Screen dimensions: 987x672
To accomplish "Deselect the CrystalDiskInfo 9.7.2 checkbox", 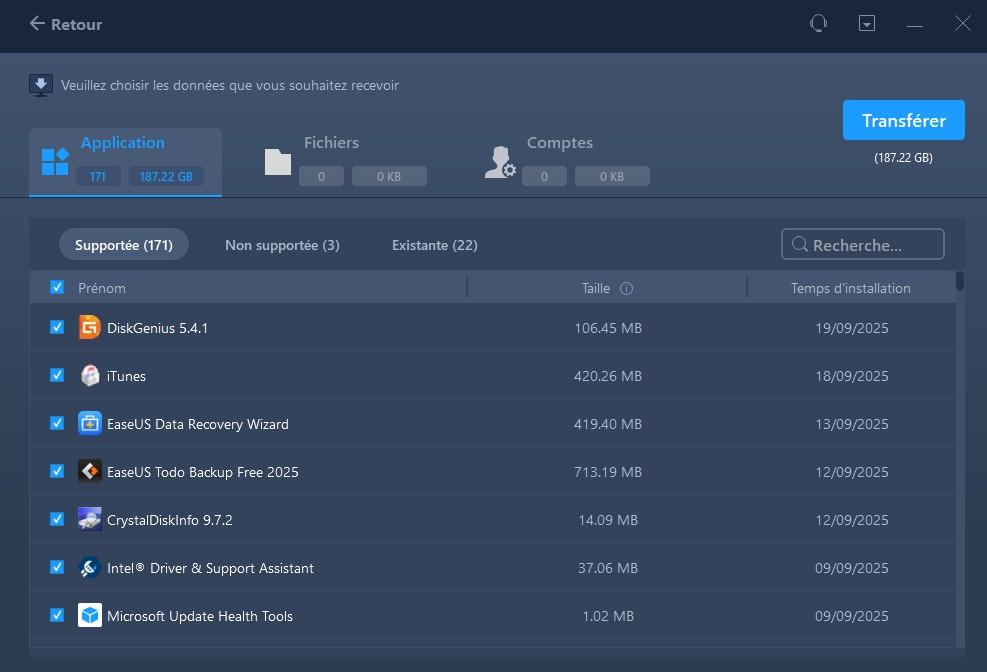I will tap(57, 520).
